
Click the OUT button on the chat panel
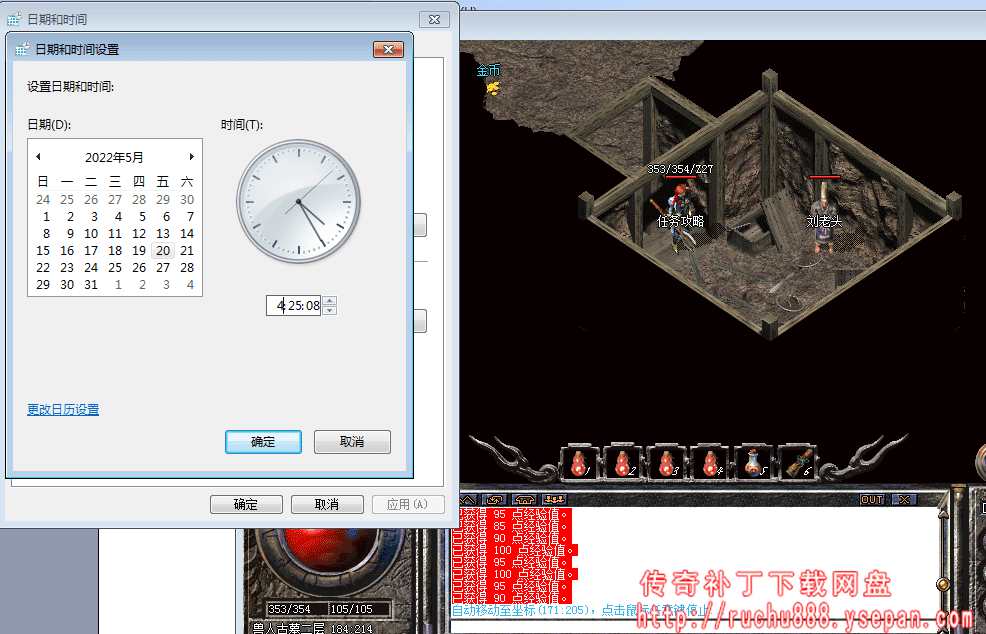click(x=872, y=499)
